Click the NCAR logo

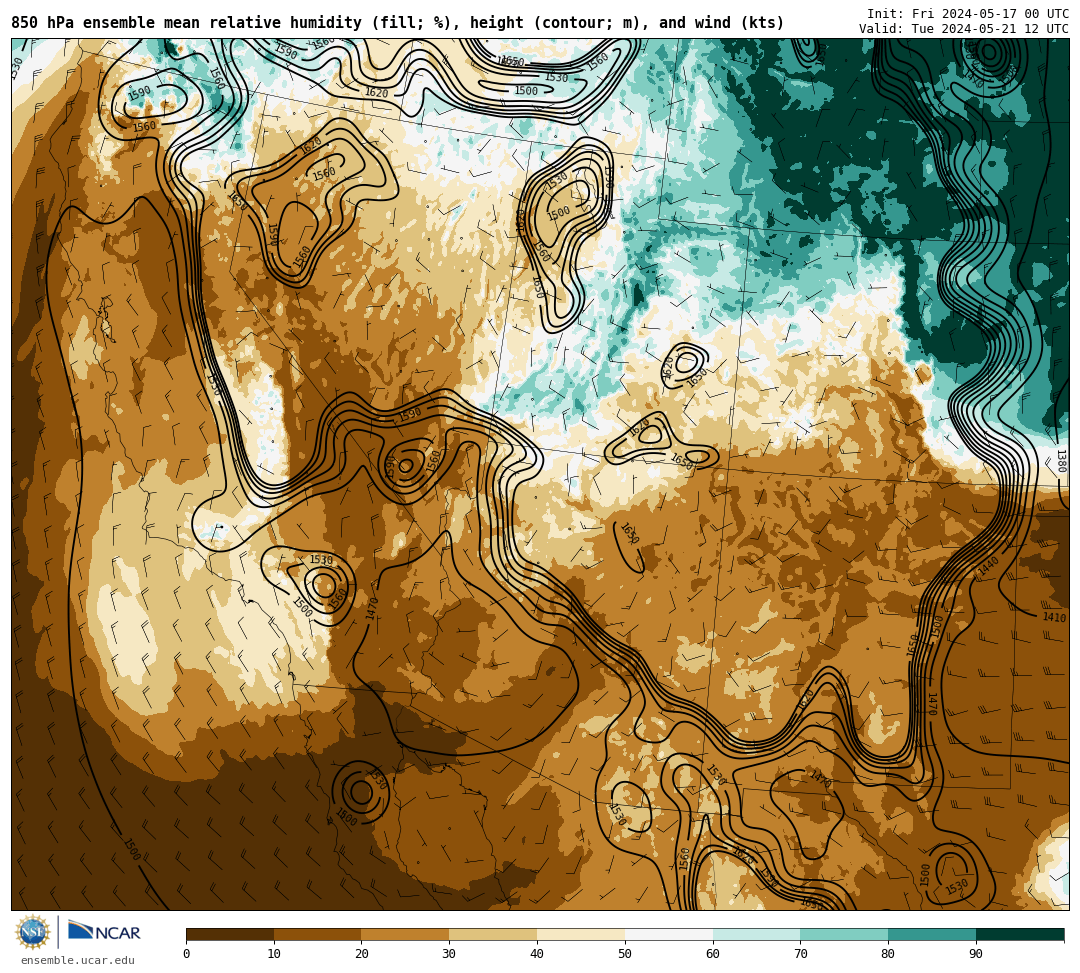coord(104,932)
